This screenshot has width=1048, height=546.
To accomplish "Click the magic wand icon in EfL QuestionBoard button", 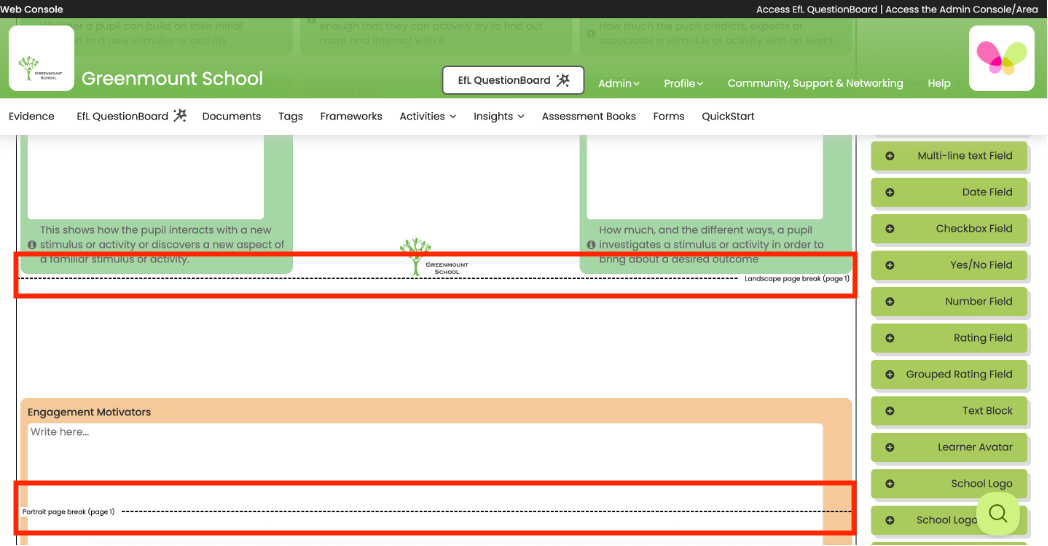I will click(563, 80).
